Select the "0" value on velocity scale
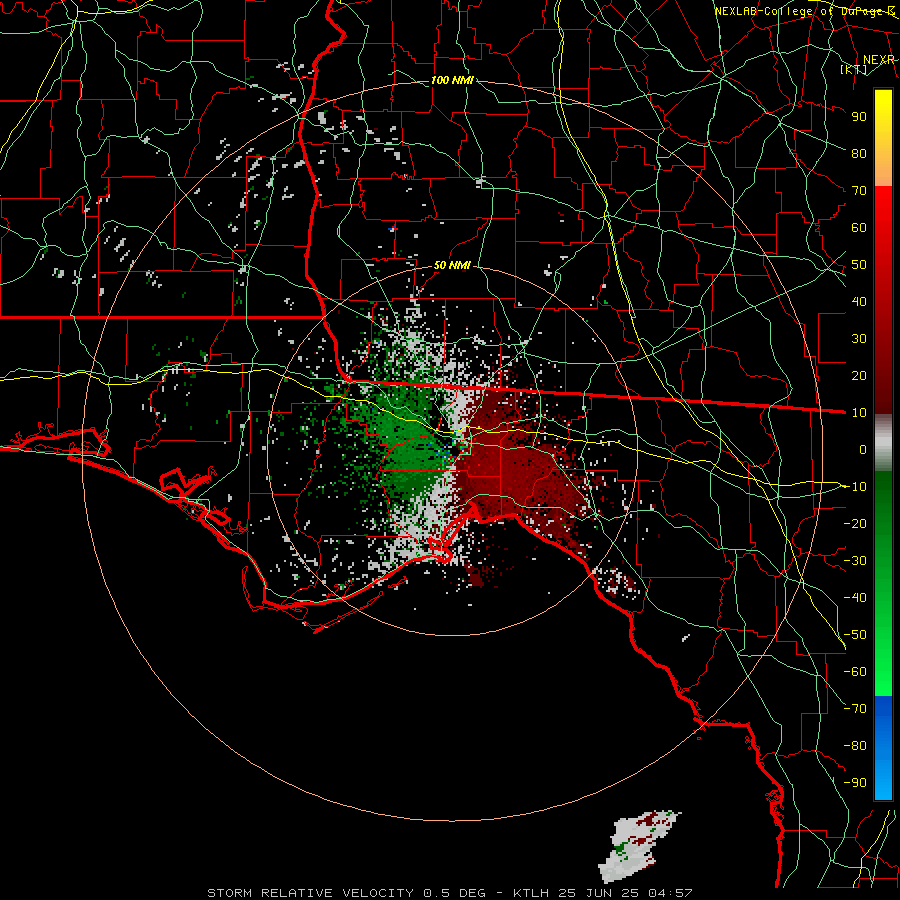Viewport: 900px width, 900px height. [863, 450]
